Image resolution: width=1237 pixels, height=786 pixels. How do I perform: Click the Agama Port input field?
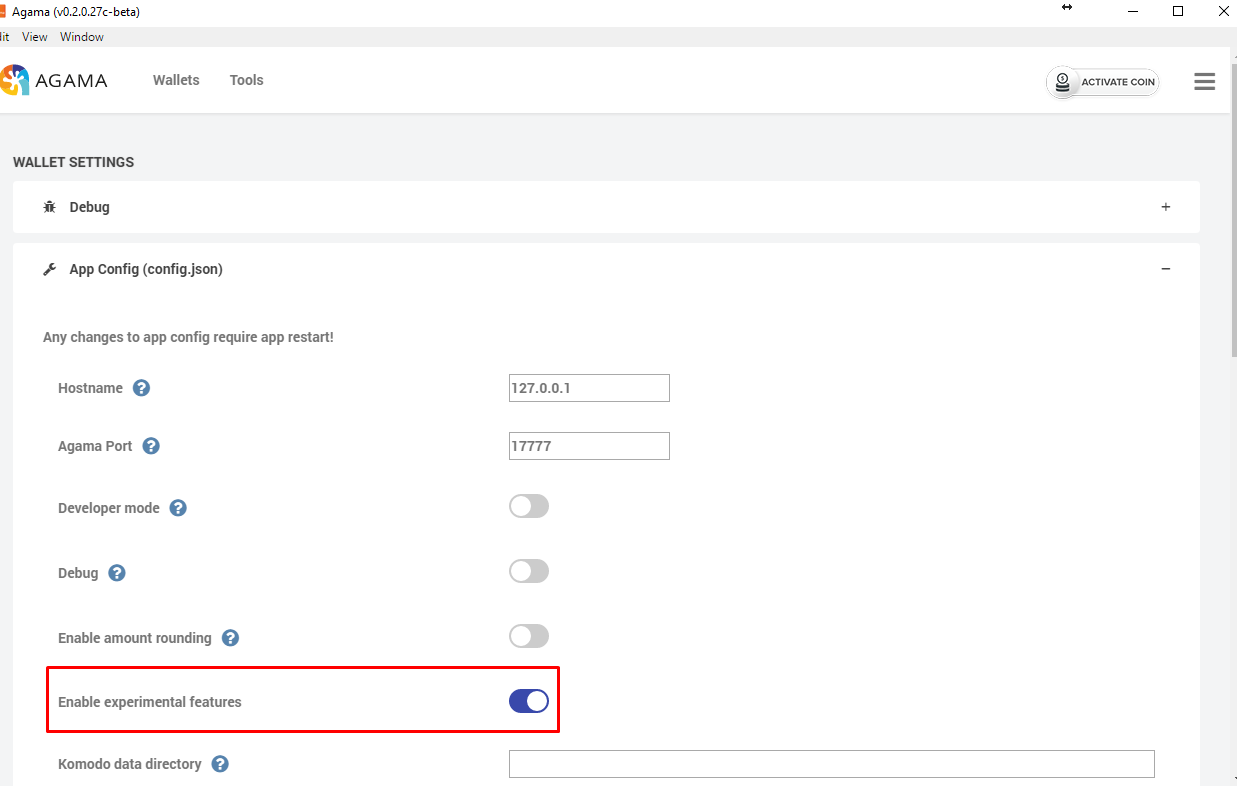click(589, 446)
